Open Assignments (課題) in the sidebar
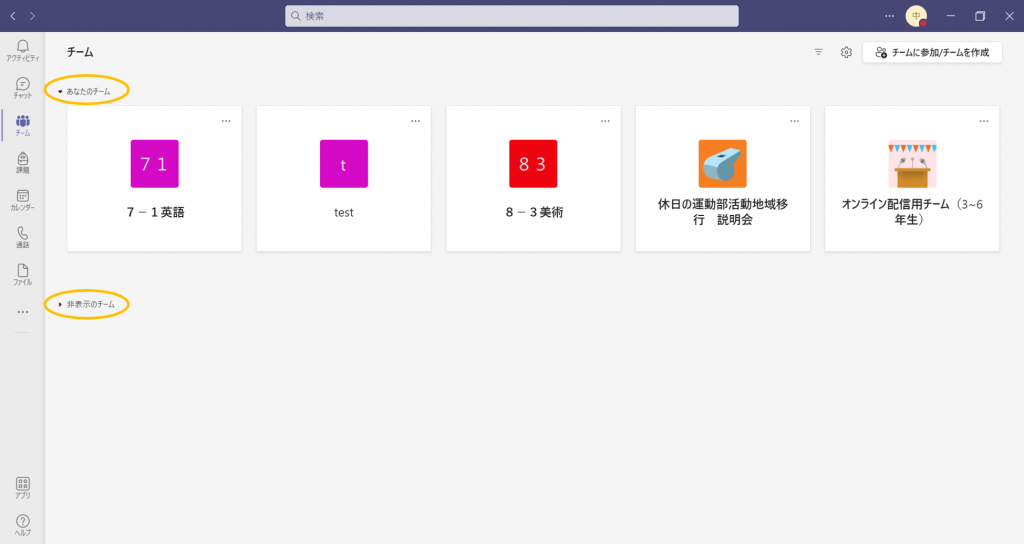This screenshot has height=544, width=1024. 22,161
